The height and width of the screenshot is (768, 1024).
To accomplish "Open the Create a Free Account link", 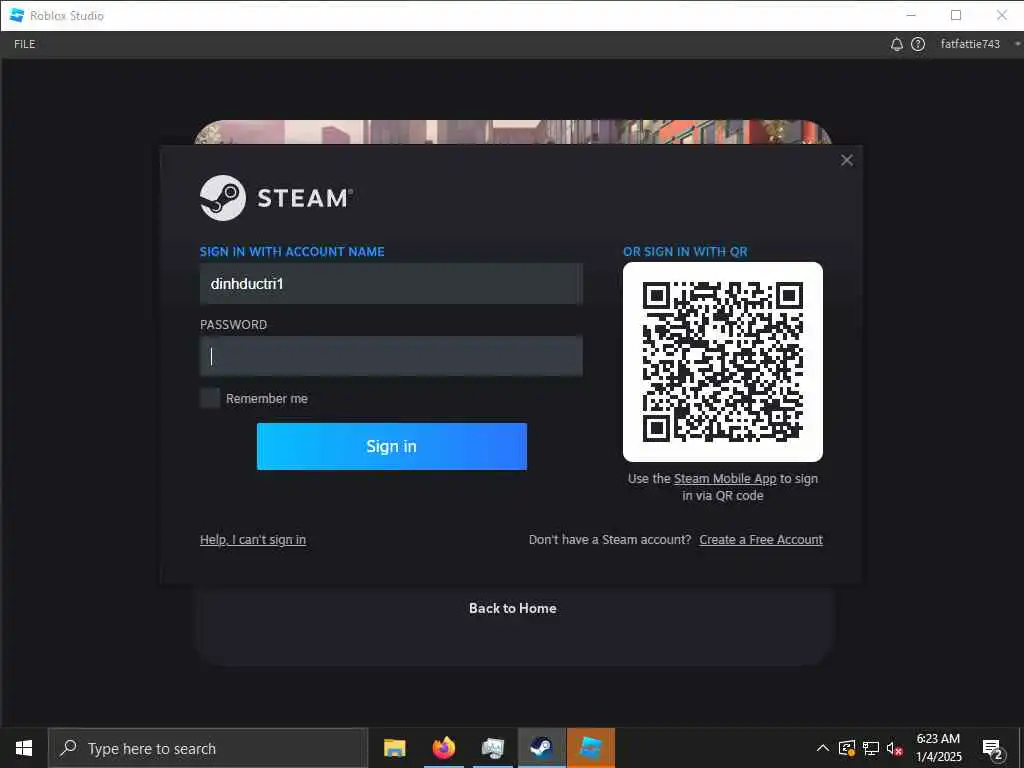I will (761, 539).
